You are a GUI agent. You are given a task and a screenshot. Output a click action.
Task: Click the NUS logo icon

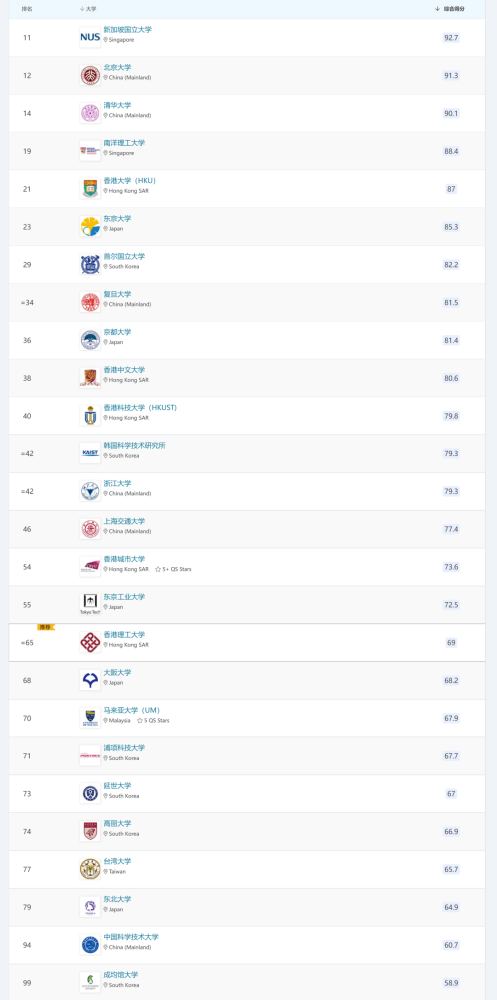(90, 38)
